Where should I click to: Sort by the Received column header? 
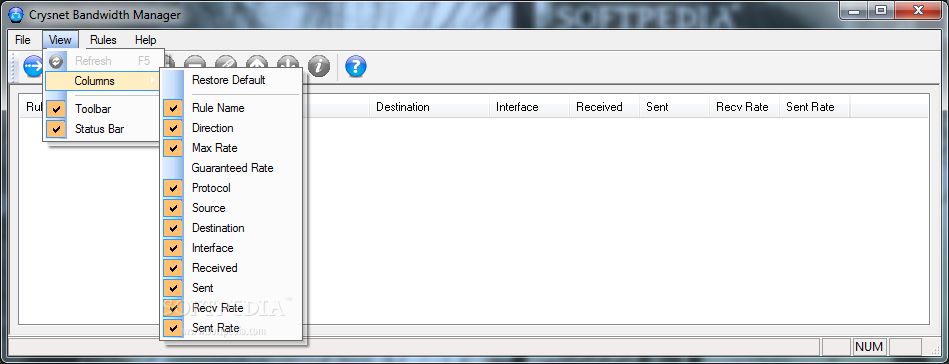(604, 107)
